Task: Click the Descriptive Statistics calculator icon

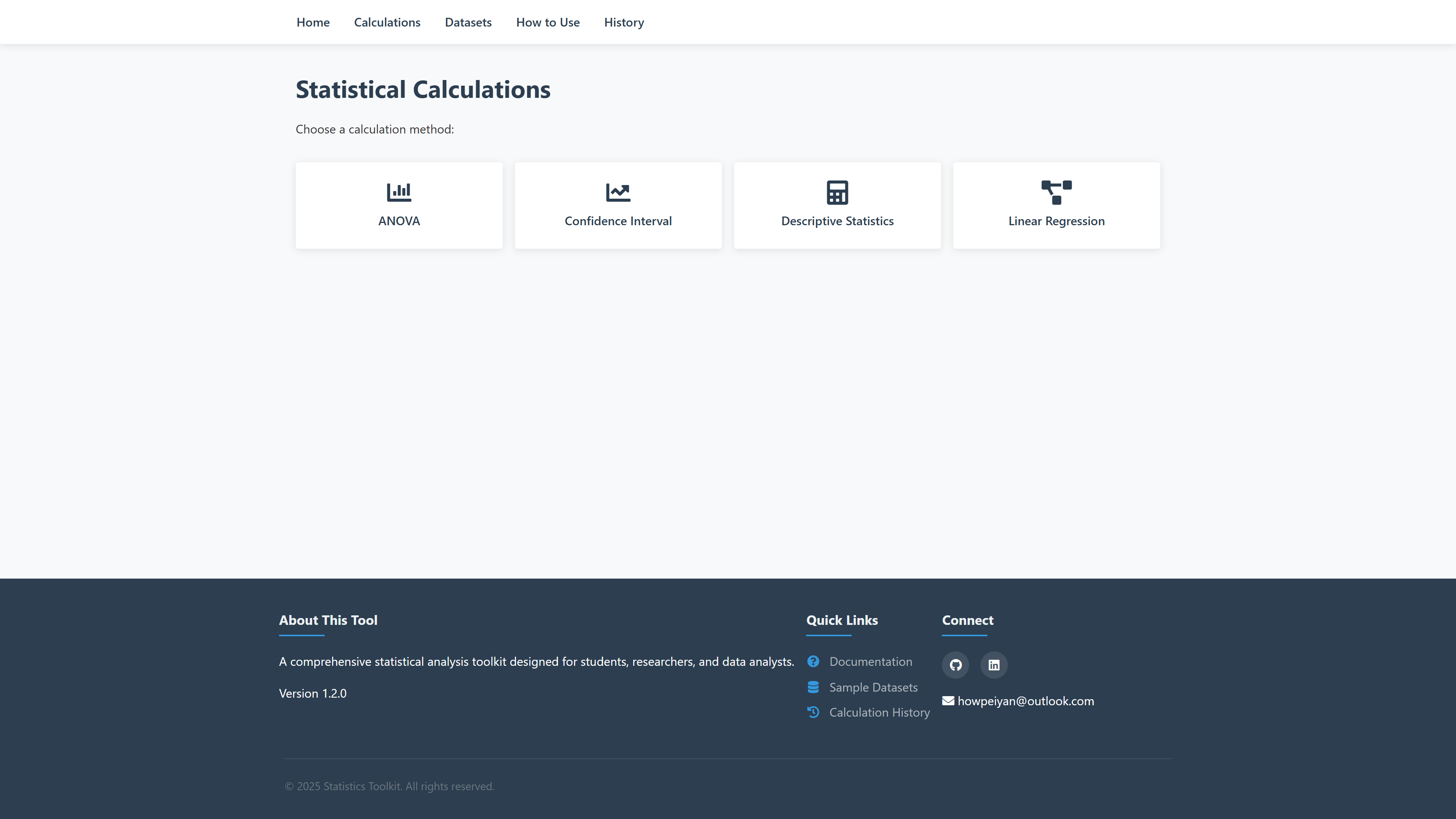Action: pos(837,192)
